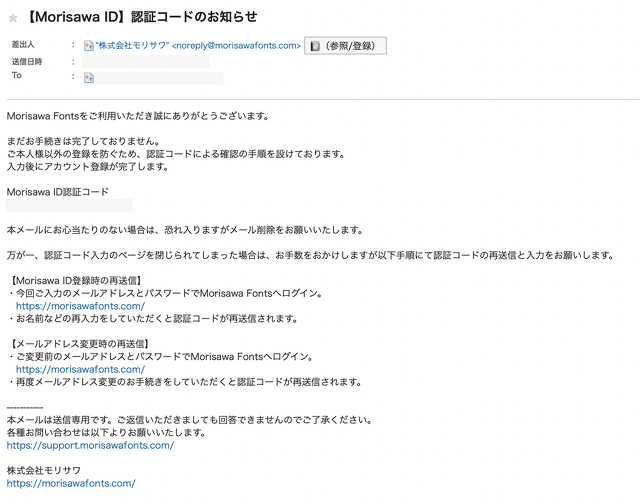Click the 差出人 label
The image size is (640, 504).
tap(25, 46)
